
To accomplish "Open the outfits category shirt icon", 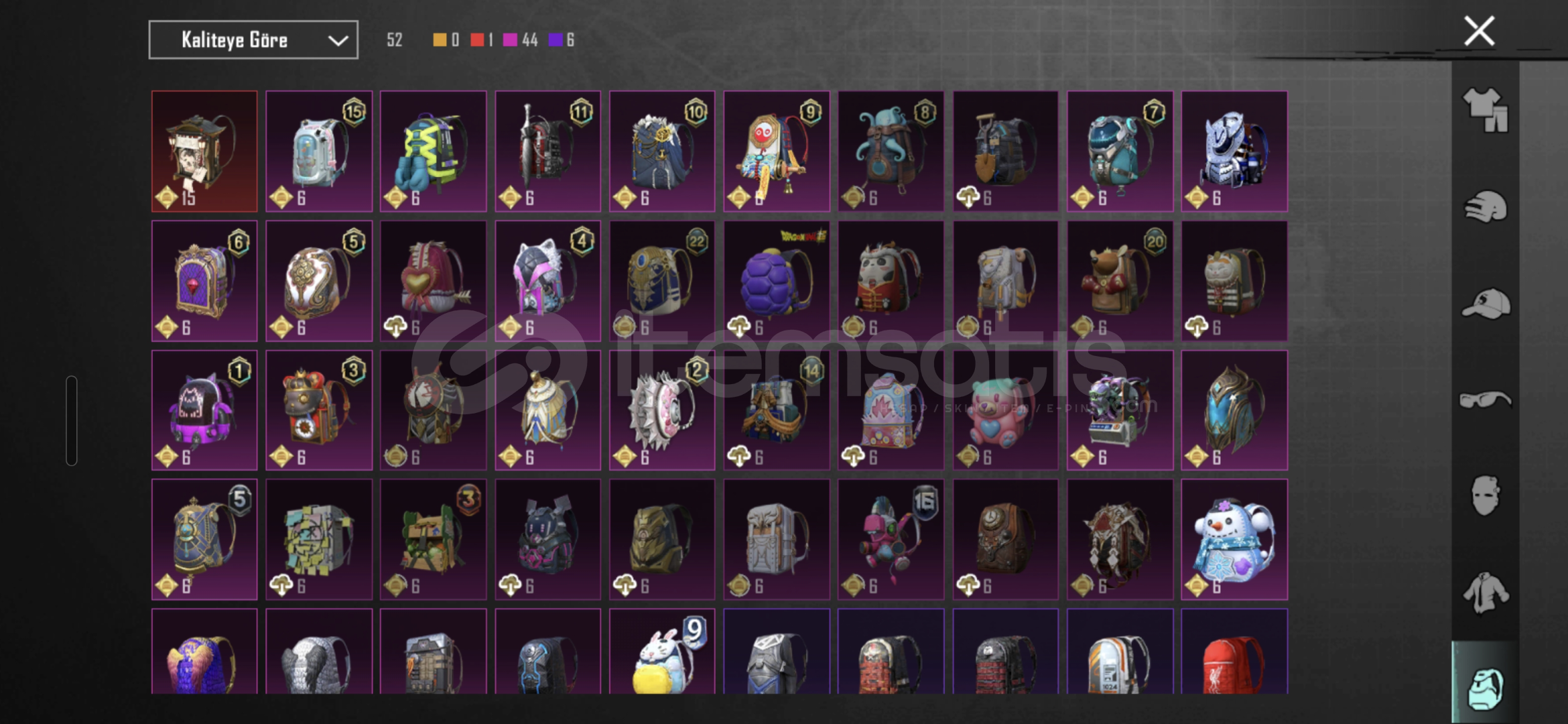I will point(1485,109).
